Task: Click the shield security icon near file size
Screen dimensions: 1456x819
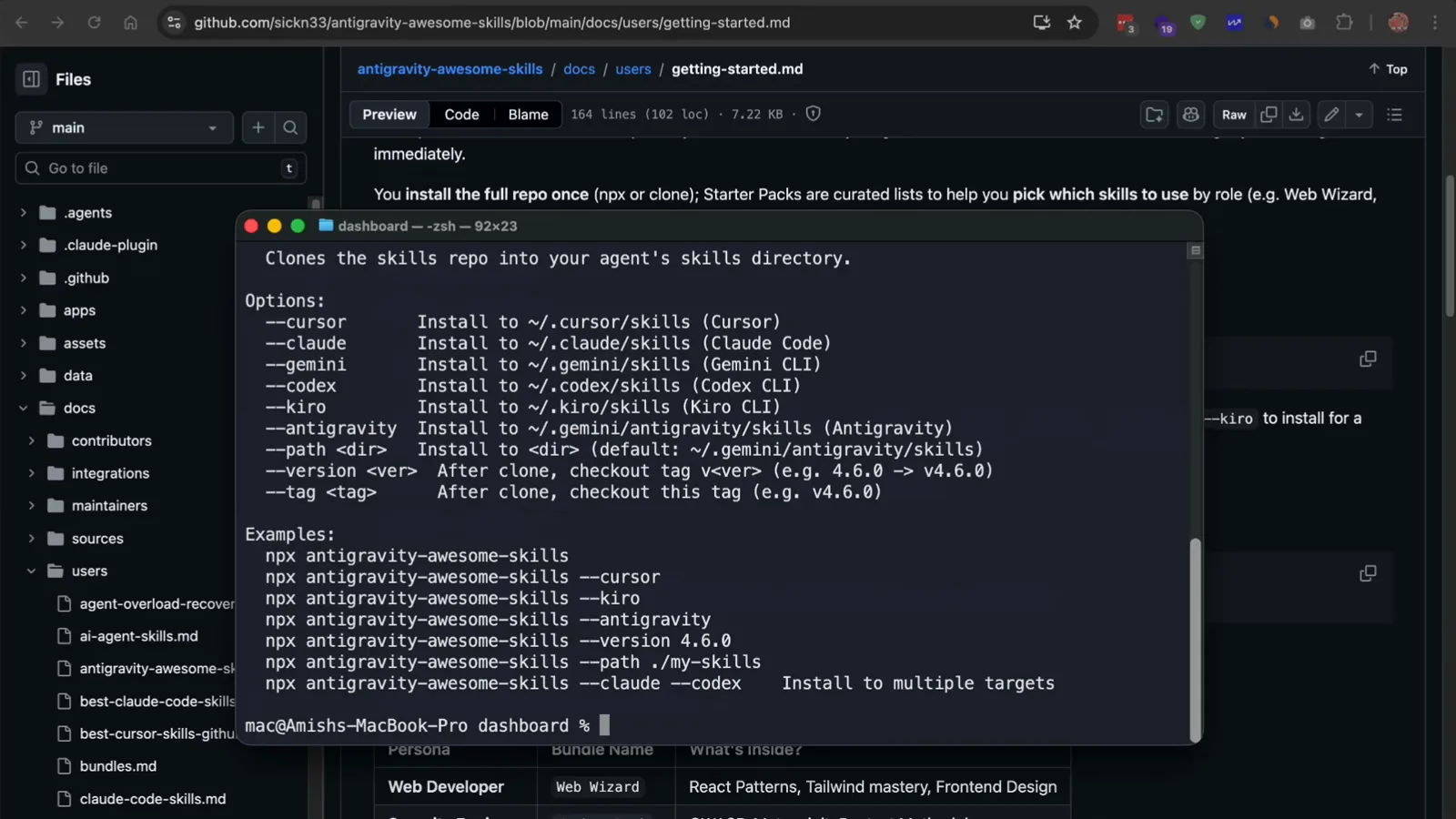Action: point(814,114)
